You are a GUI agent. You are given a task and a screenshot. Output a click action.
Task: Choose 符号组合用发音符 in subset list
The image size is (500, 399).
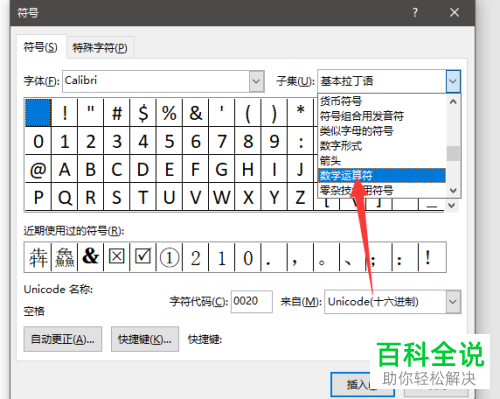(362, 116)
